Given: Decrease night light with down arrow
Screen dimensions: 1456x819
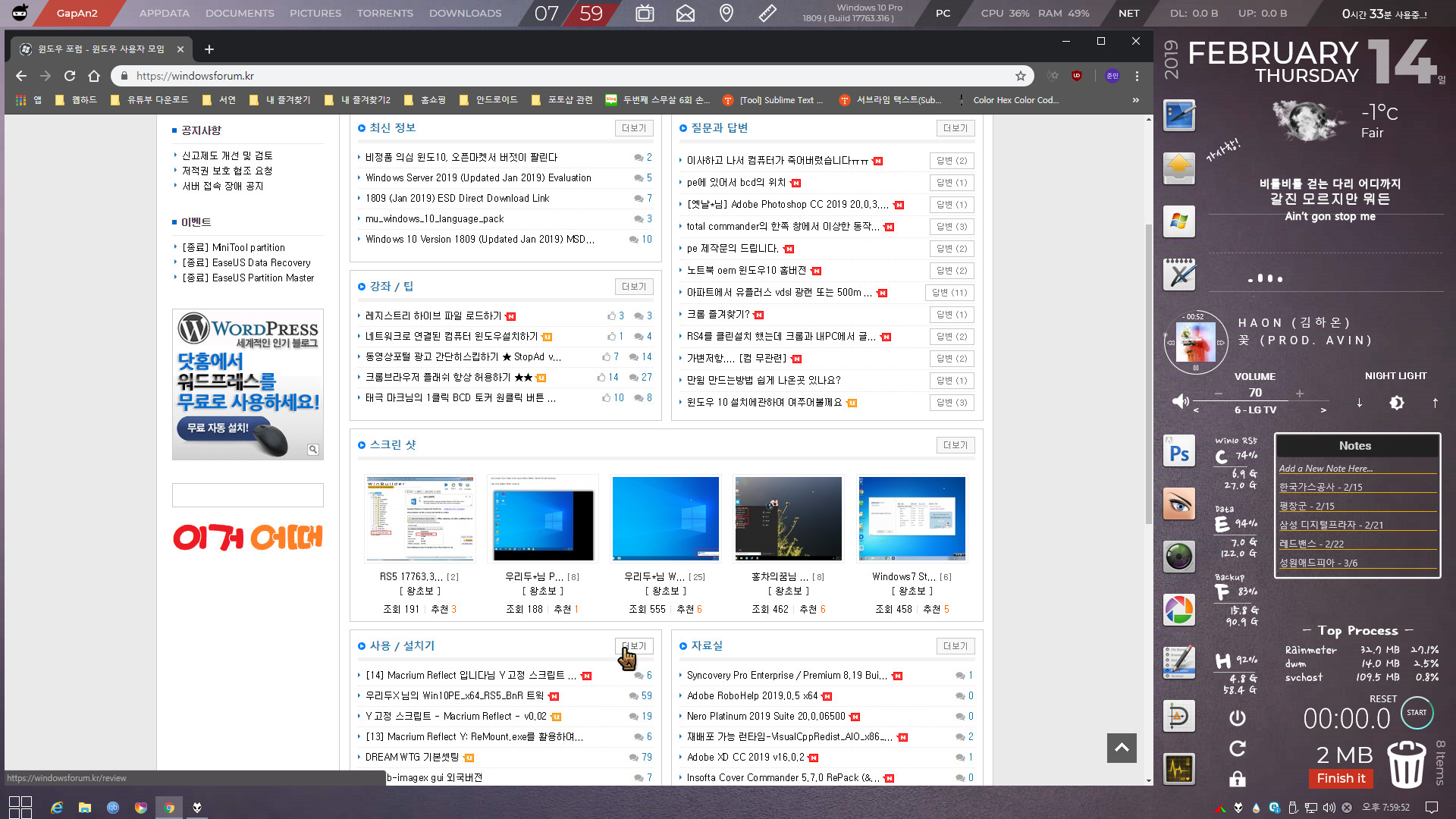Looking at the screenshot, I should [1360, 403].
